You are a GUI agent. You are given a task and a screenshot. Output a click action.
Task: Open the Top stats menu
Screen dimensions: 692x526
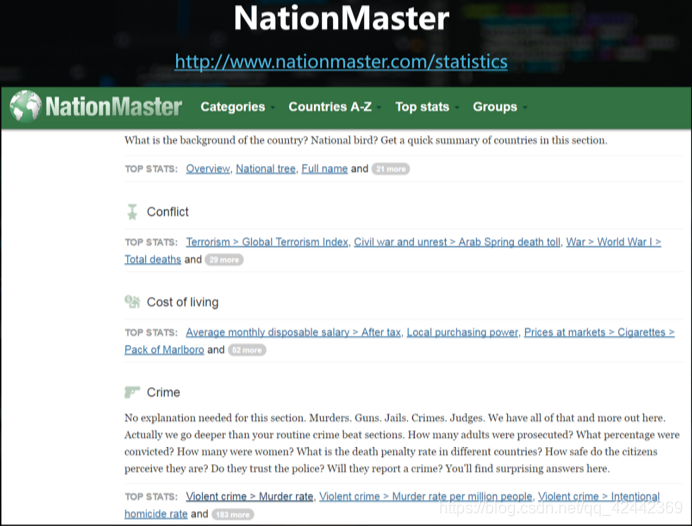[422, 107]
